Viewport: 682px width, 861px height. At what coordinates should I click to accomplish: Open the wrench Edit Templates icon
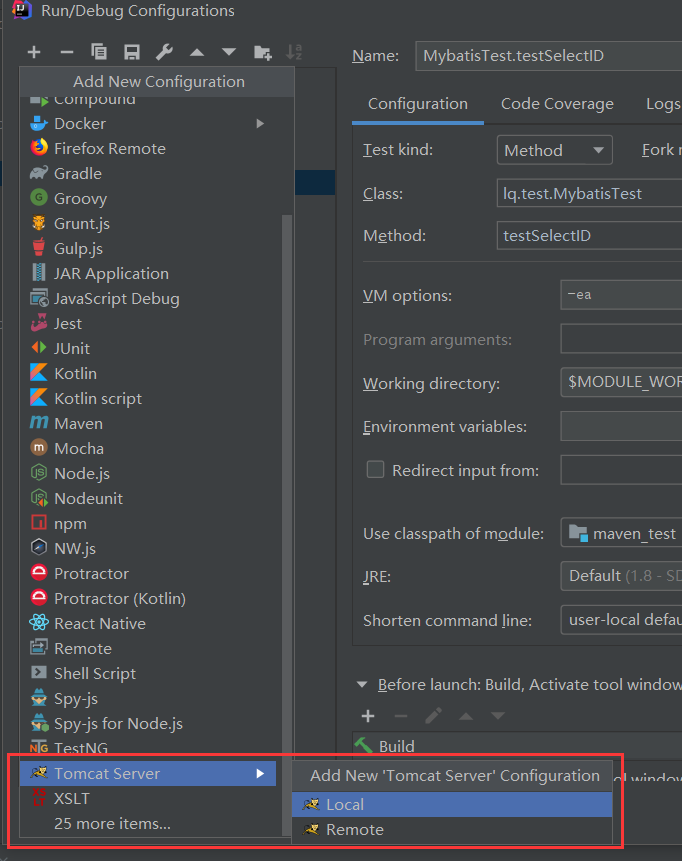coord(164,52)
